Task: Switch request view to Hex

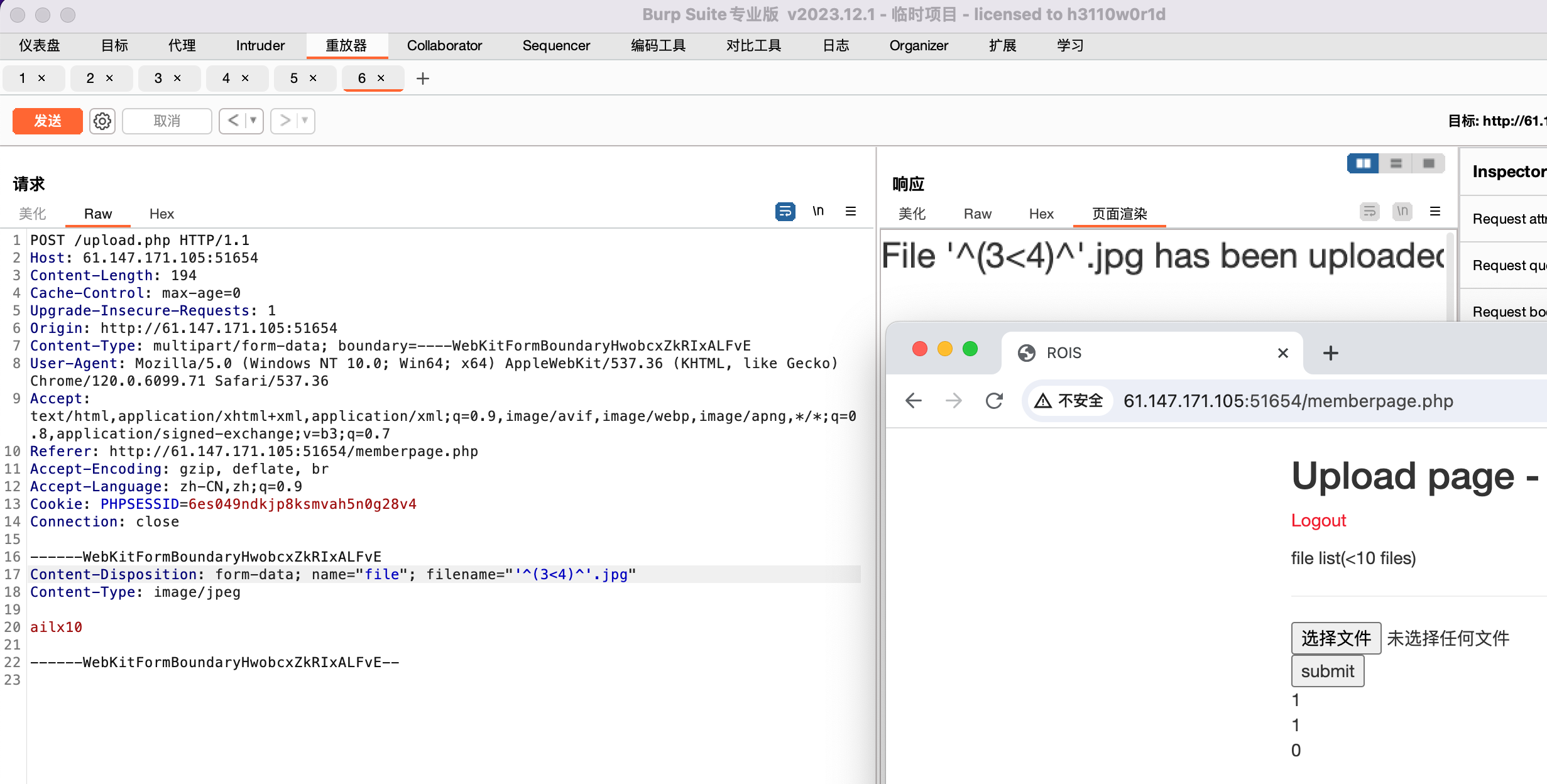Action: click(161, 214)
